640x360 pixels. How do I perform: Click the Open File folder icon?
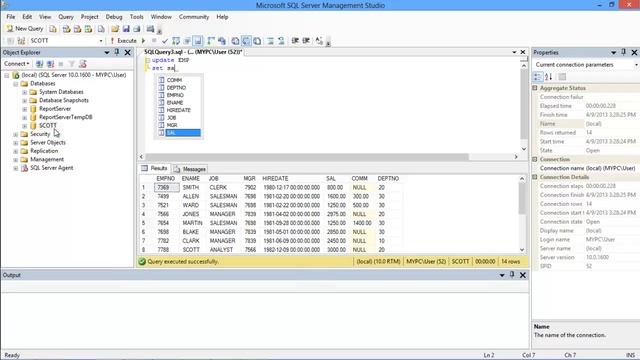point(115,29)
